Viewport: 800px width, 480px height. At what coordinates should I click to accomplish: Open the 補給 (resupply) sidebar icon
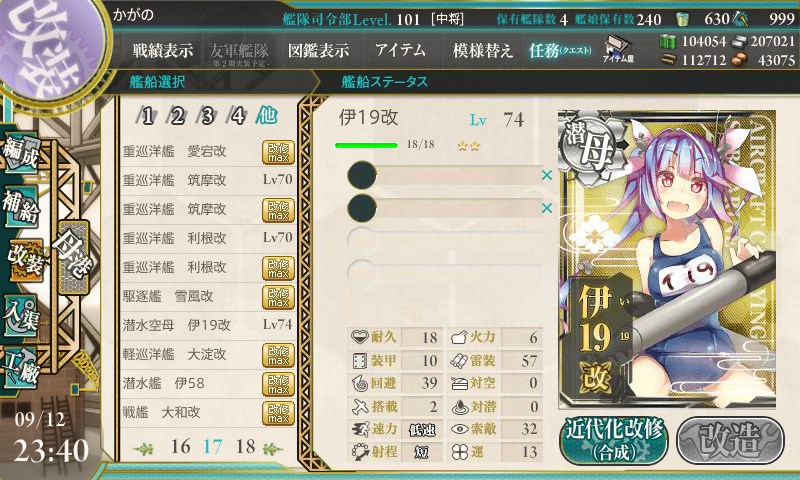click(20, 206)
